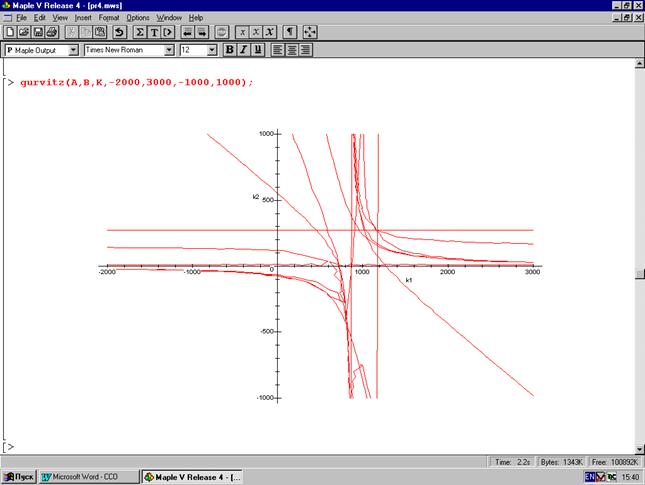Click the Пуск Start button
This screenshot has width=645, height=485.
pos(19,476)
